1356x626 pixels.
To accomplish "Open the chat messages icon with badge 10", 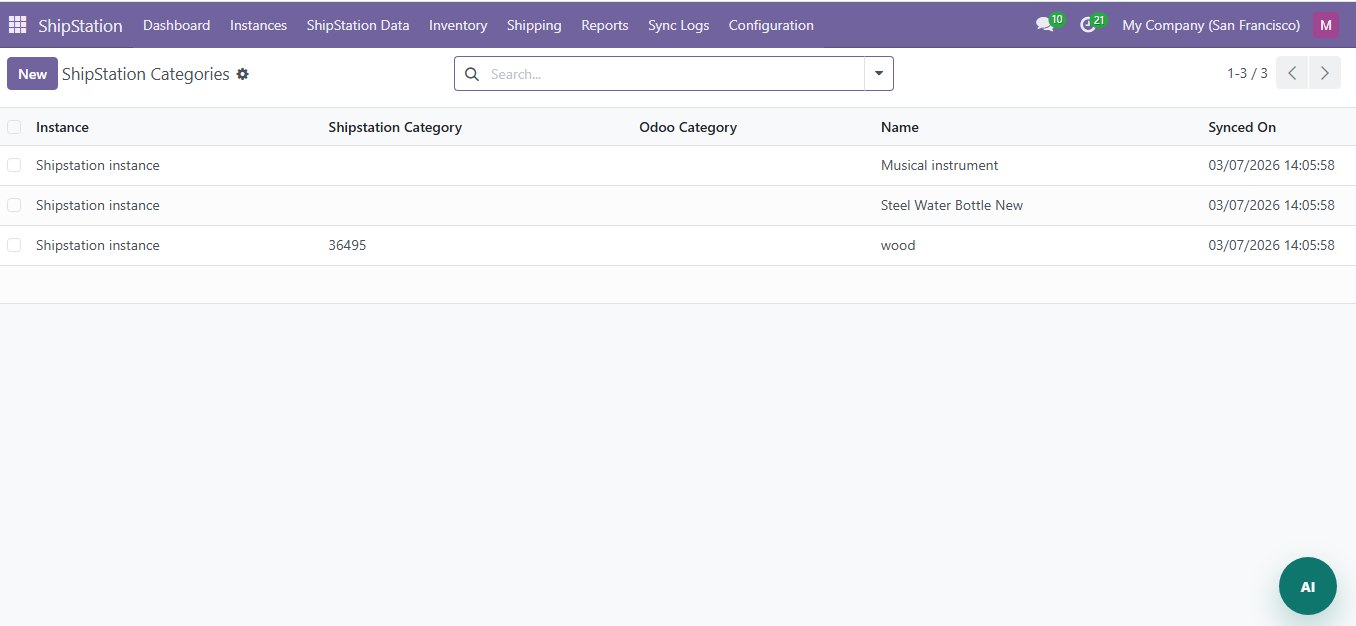I will click(x=1045, y=25).
